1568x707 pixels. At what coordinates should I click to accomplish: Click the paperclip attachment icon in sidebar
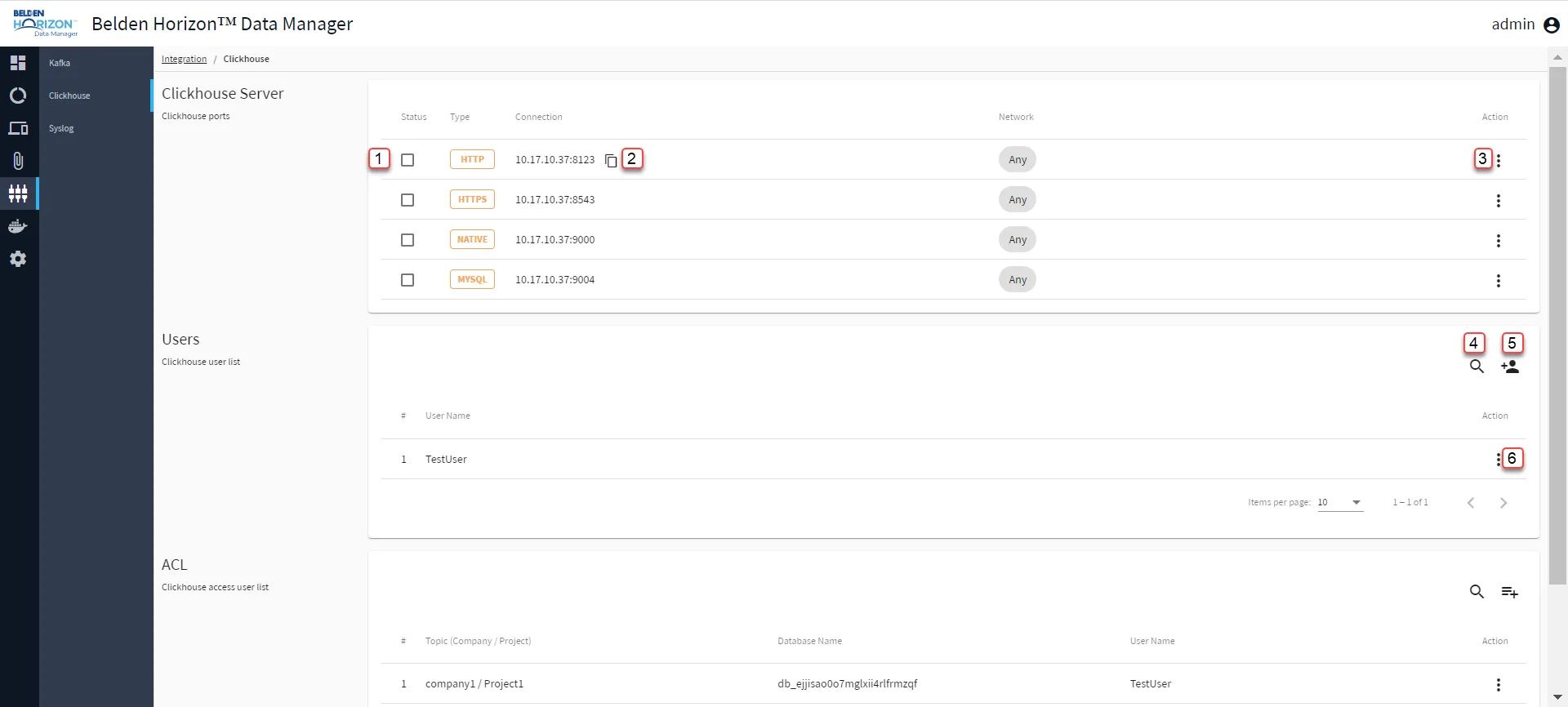[18, 161]
